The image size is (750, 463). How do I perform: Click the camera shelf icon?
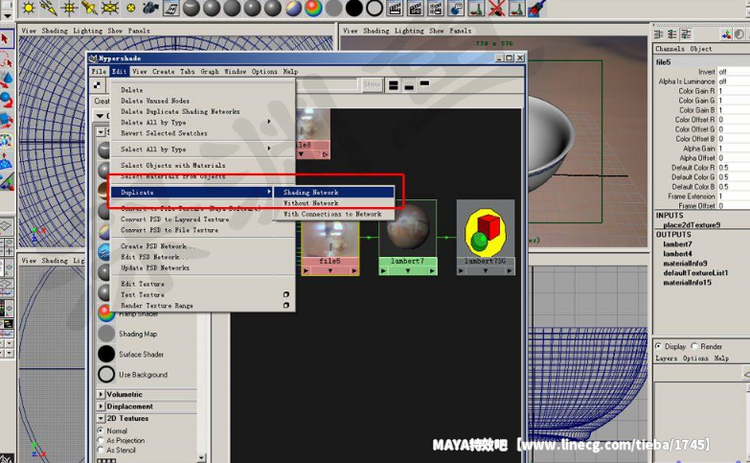pyautogui.click(x=151, y=7)
